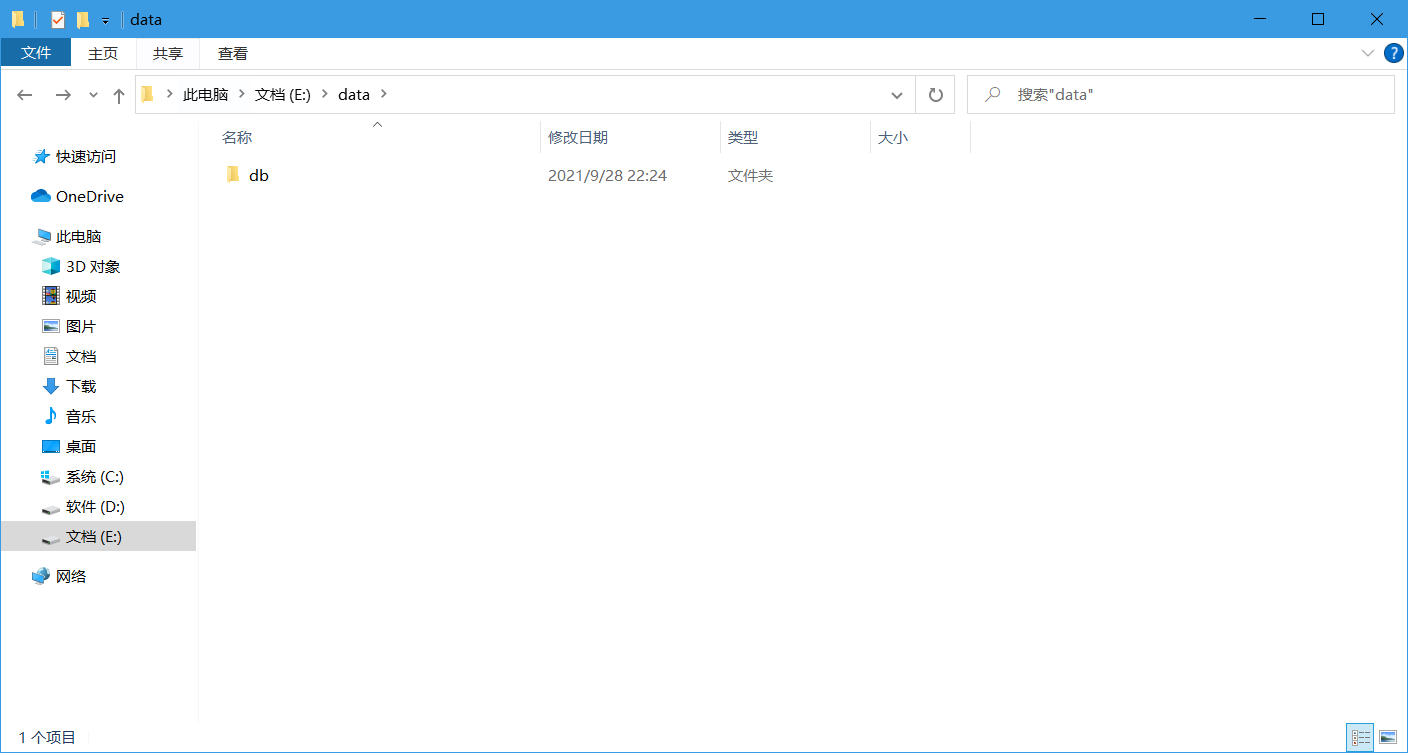The image size is (1408, 753).
Task: Open the 文件 menu
Action: 36,53
